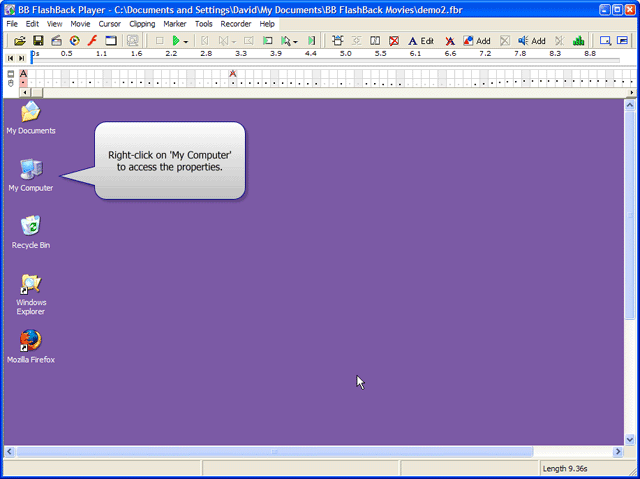Click the Windows Media export icon
The width and height of the screenshot is (640, 479).
(x=75, y=40)
